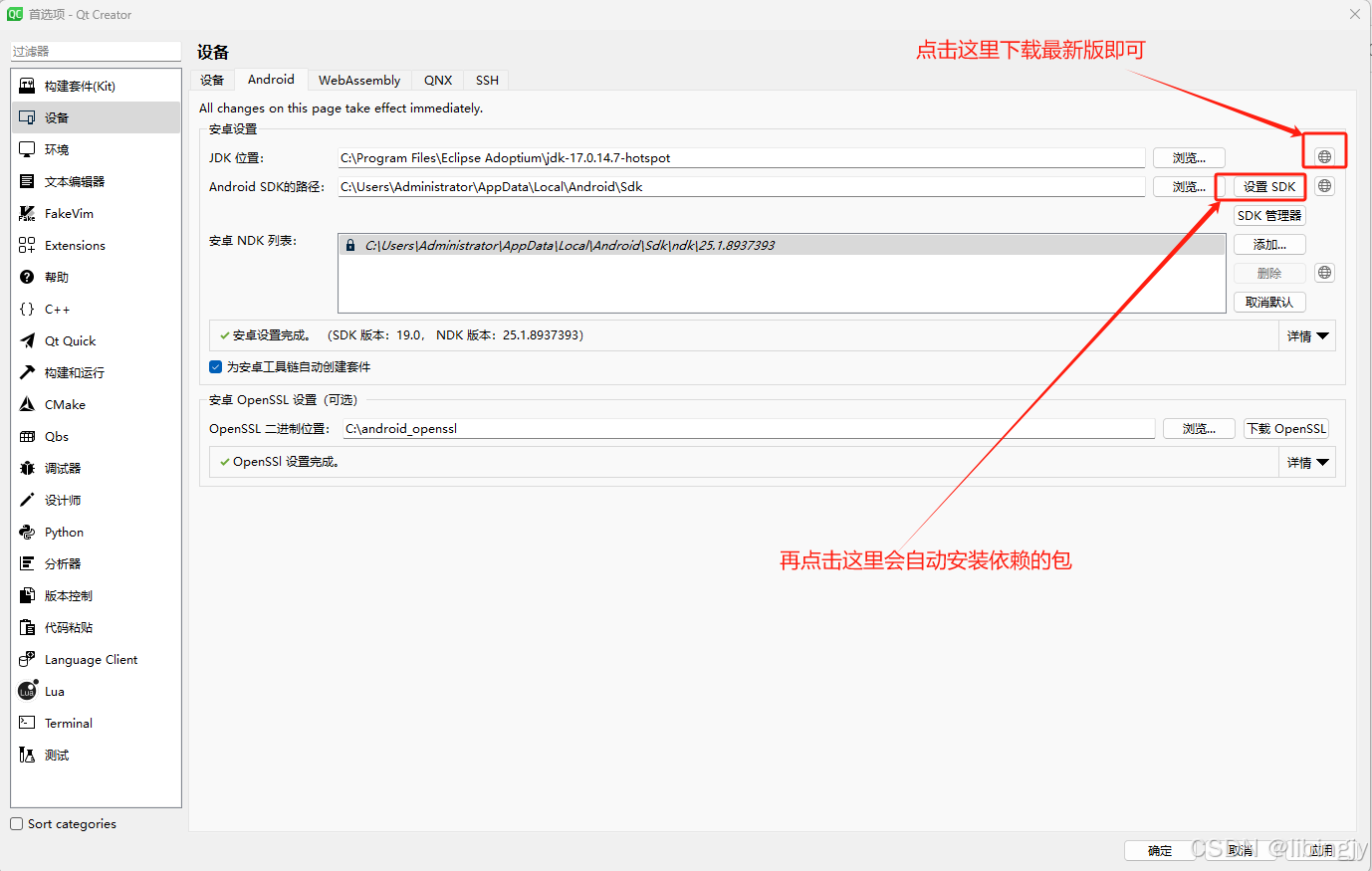Open the Extensions category
The height and width of the screenshot is (871, 1372).
[x=96, y=245]
